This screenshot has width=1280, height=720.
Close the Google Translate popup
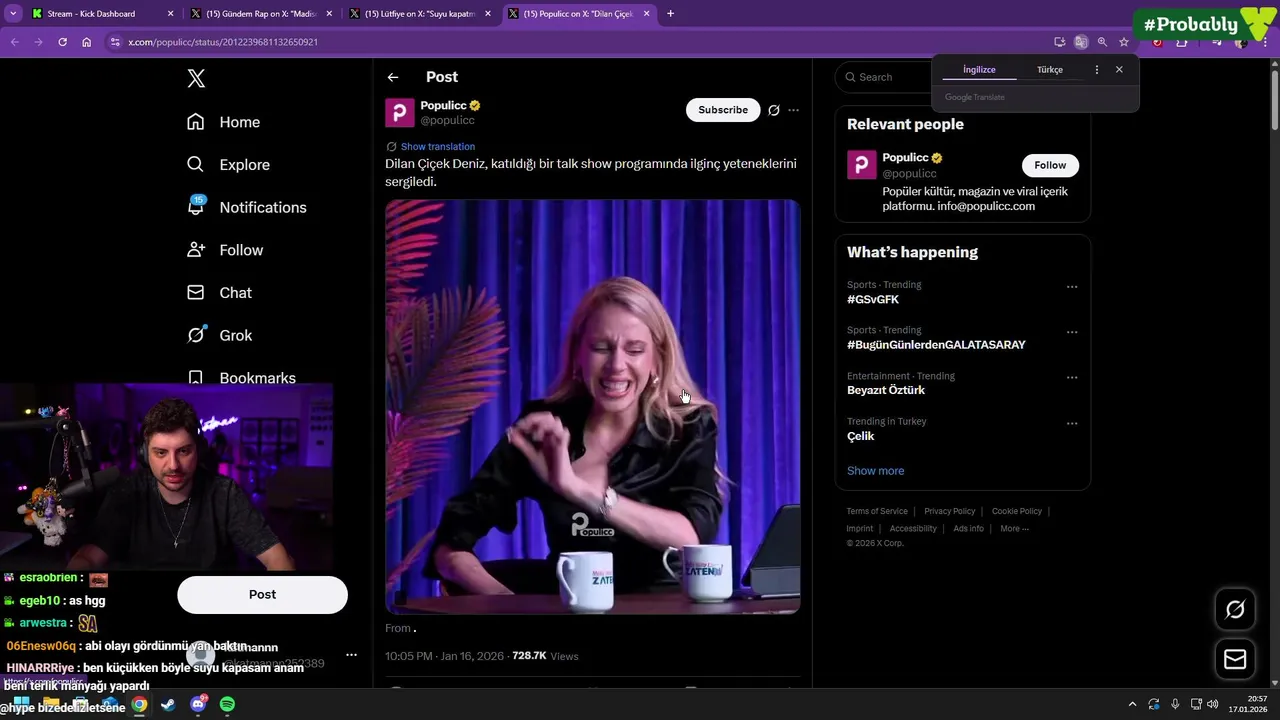pyautogui.click(x=1119, y=70)
